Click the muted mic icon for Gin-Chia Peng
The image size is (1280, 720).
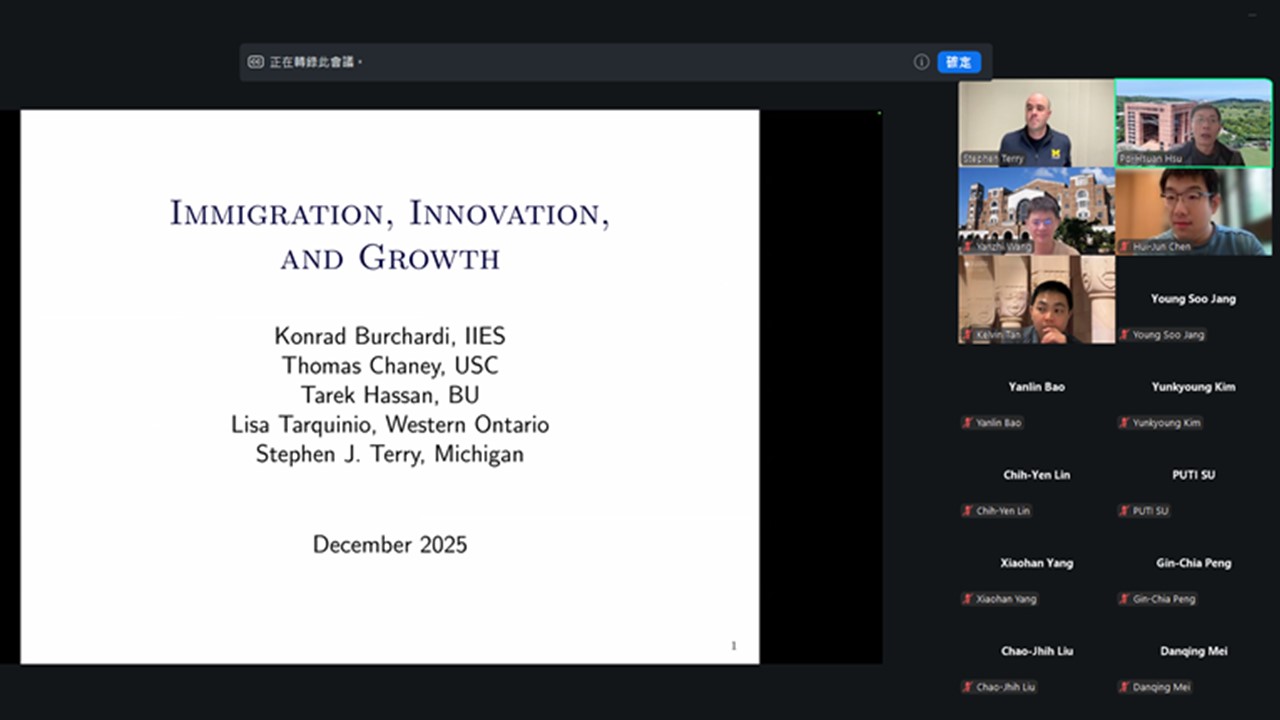(1125, 599)
